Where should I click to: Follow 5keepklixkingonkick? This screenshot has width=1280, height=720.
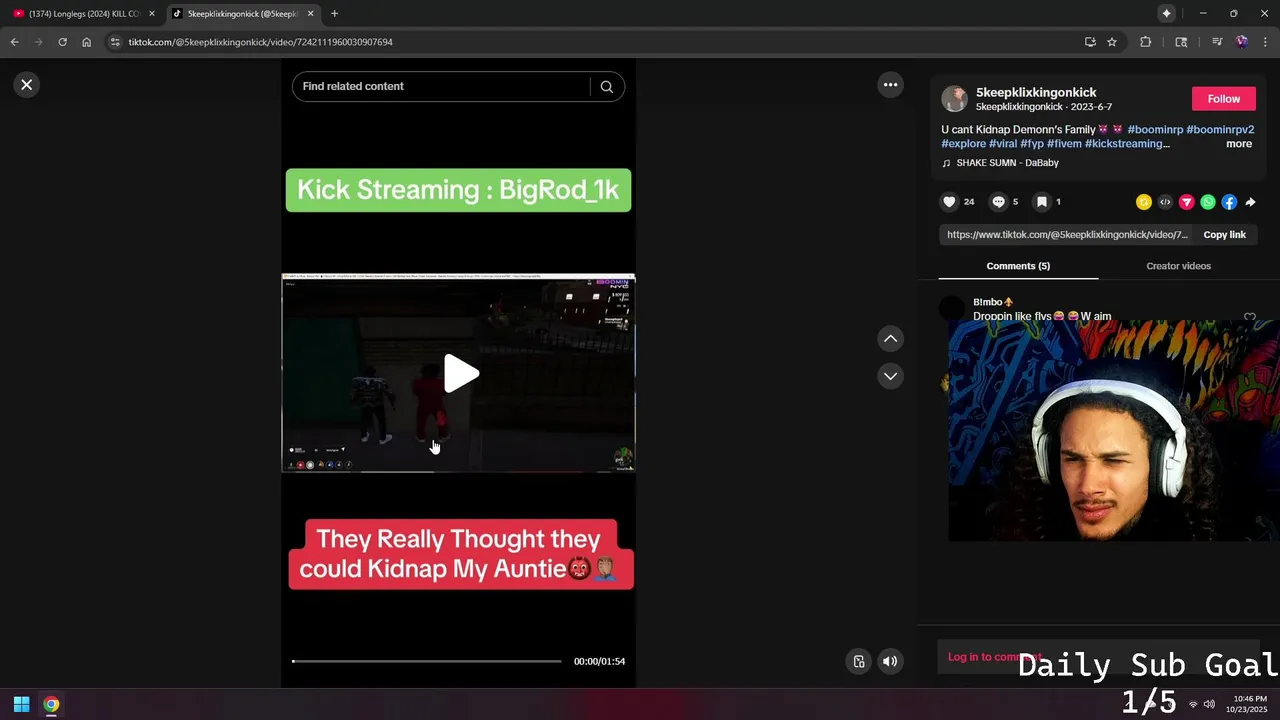click(x=1223, y=99)
